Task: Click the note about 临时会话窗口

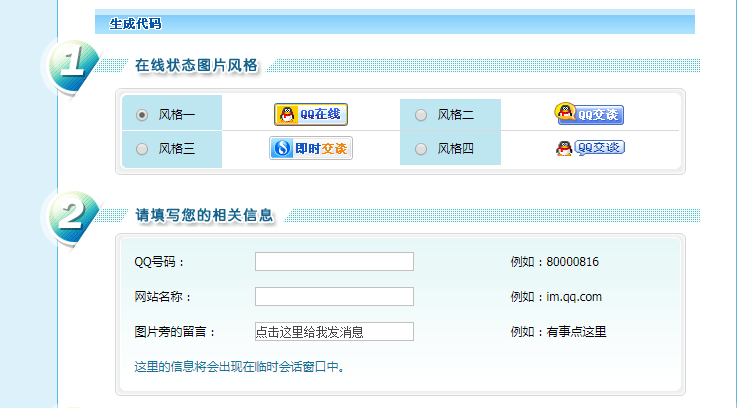Action: pyautogui.click(x=240, y=367)
